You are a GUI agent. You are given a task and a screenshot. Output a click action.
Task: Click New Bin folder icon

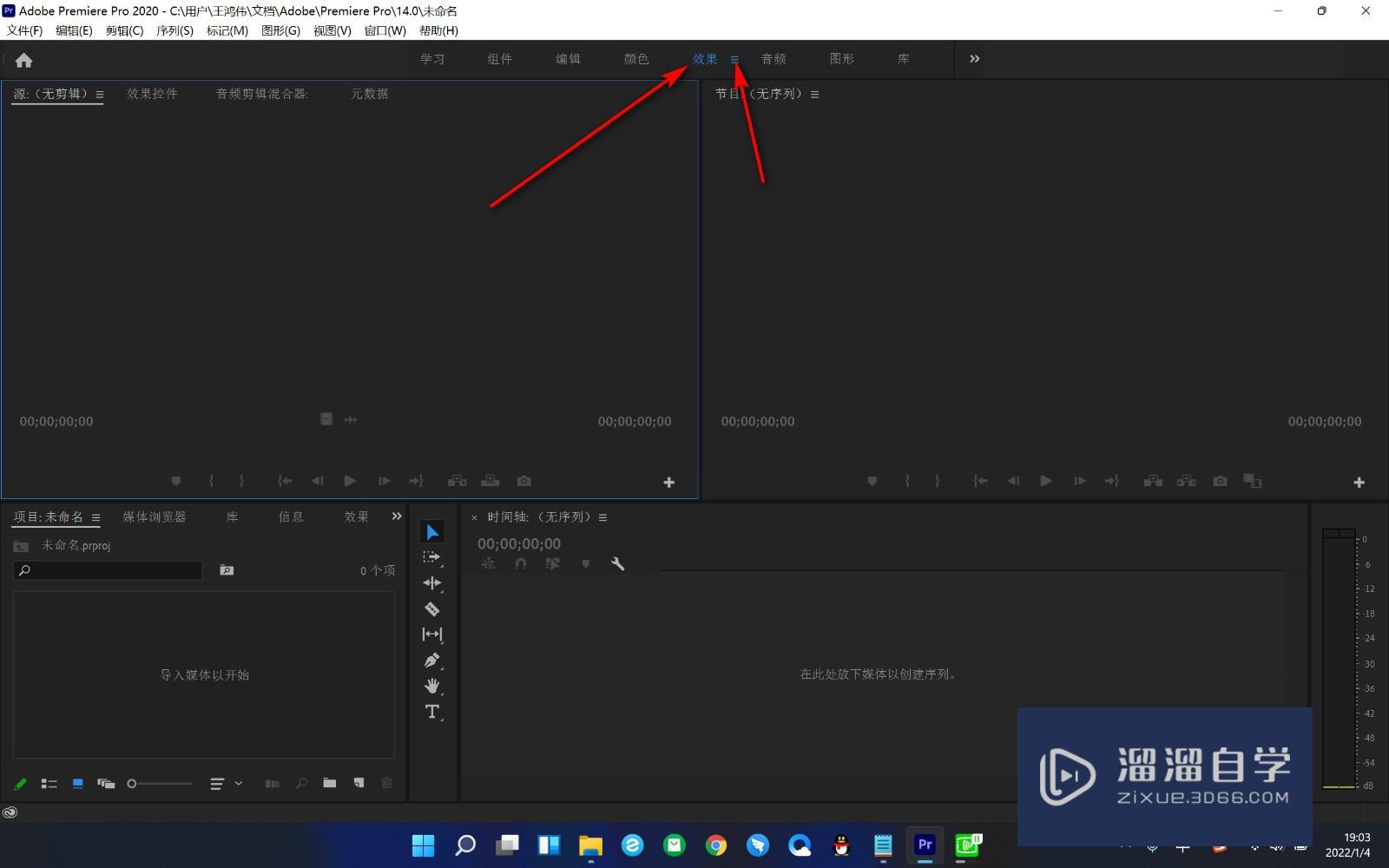tap(330, 783)
